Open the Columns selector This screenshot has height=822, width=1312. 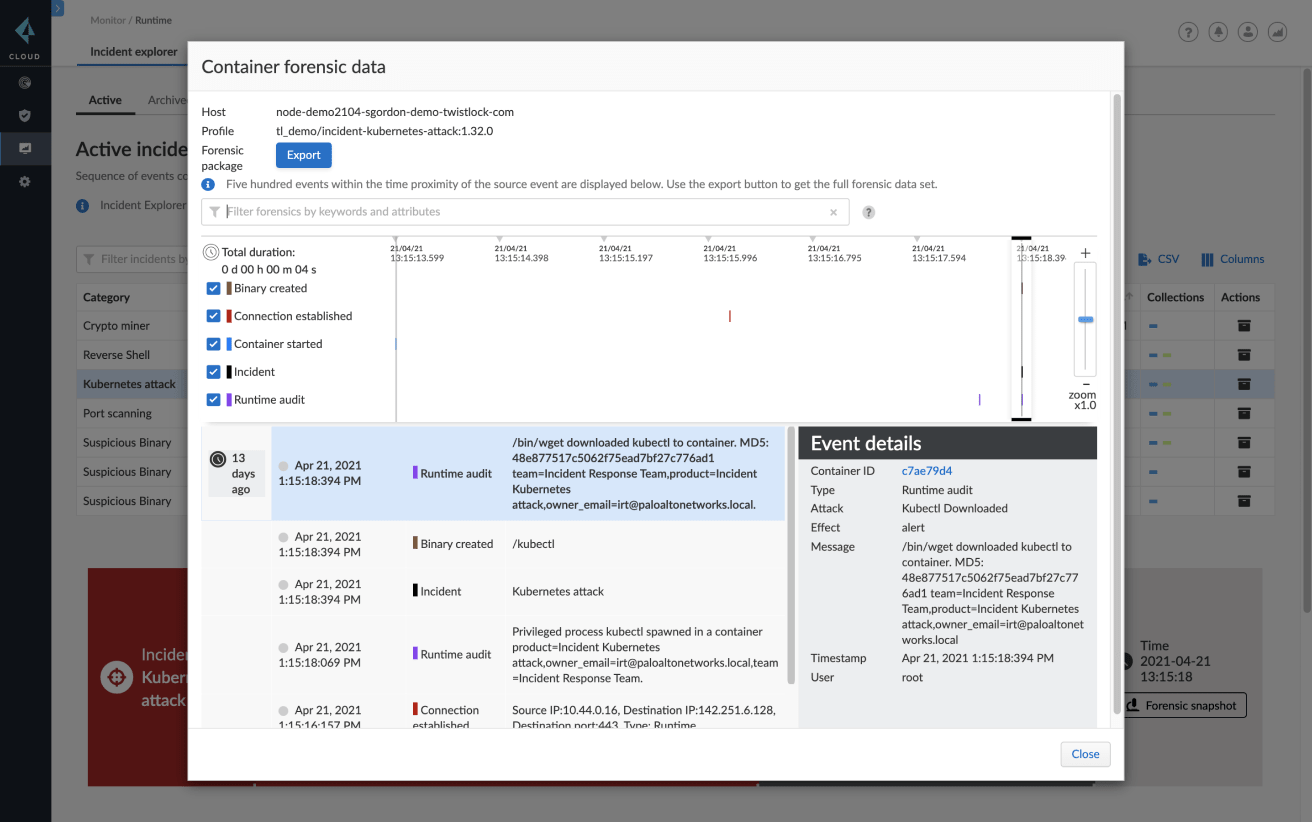click(1232, 259)
